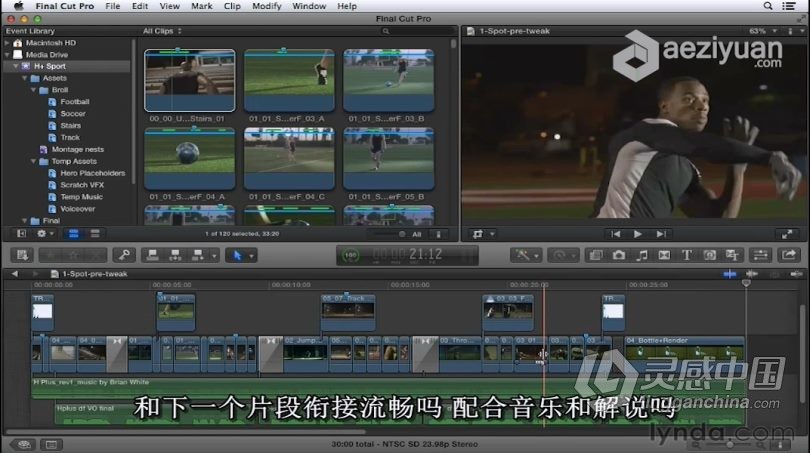810x453 pixels.
Task: Show the Titles browser T icon
Action: point(687,255)
